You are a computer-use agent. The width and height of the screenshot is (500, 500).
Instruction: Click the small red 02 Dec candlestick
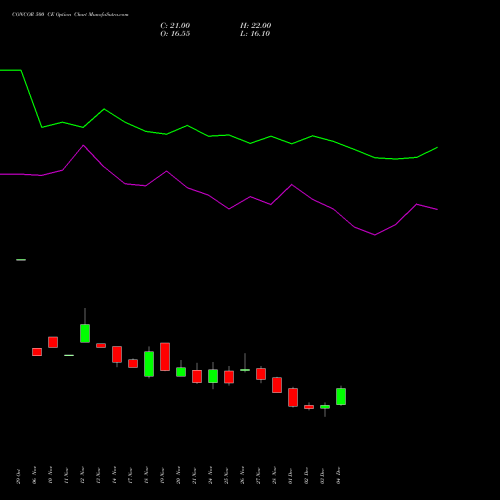pos(309,407)
